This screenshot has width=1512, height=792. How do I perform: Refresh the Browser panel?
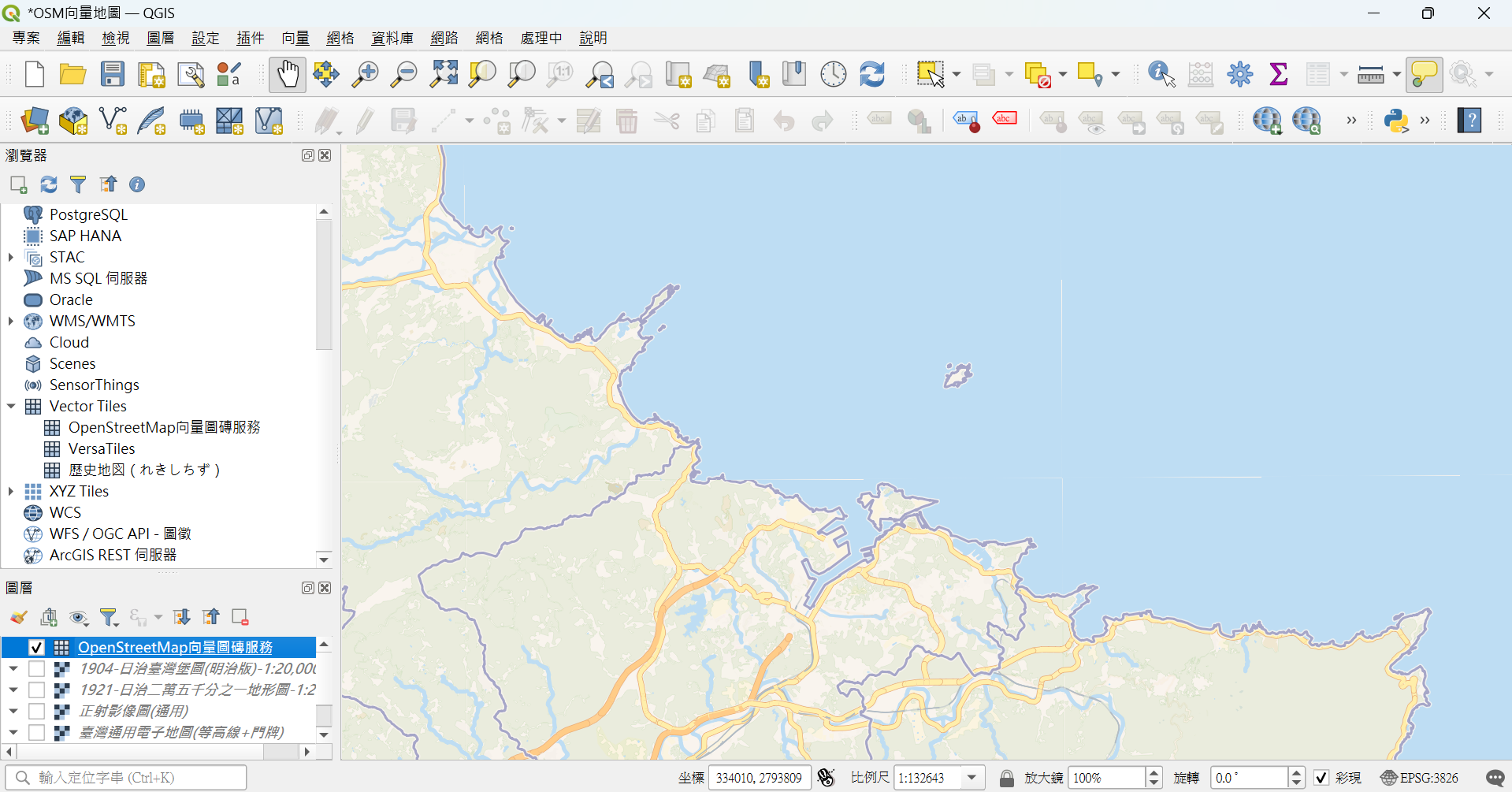pyautogui.click(x=49, y=184)
